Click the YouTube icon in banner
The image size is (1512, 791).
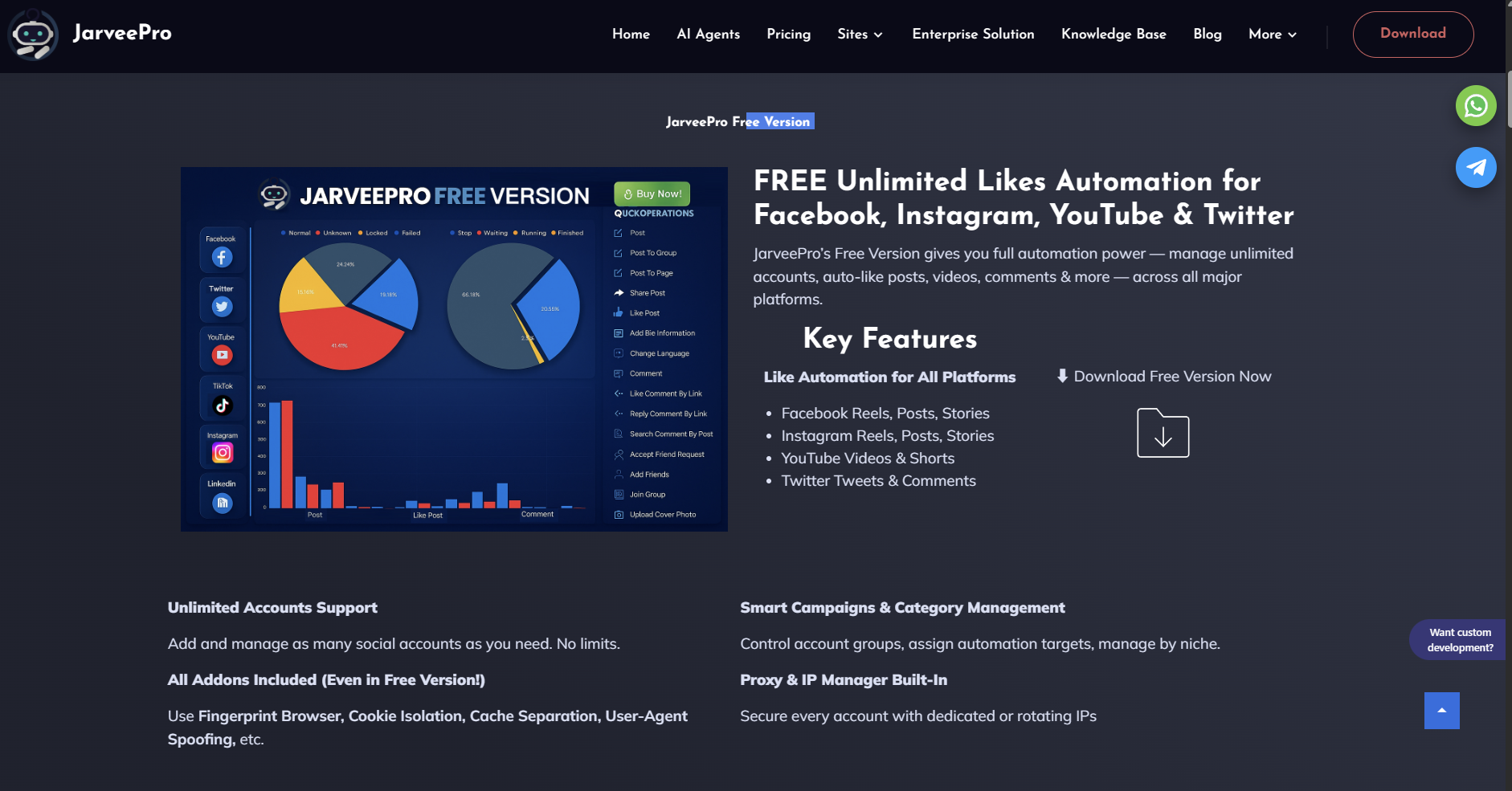point(223,355)
